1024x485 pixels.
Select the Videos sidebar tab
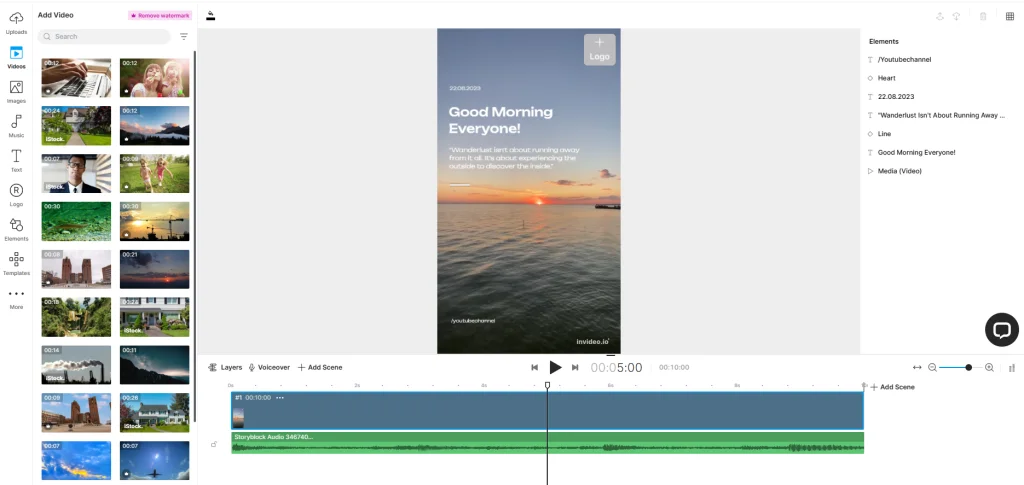tap(16, 57)
